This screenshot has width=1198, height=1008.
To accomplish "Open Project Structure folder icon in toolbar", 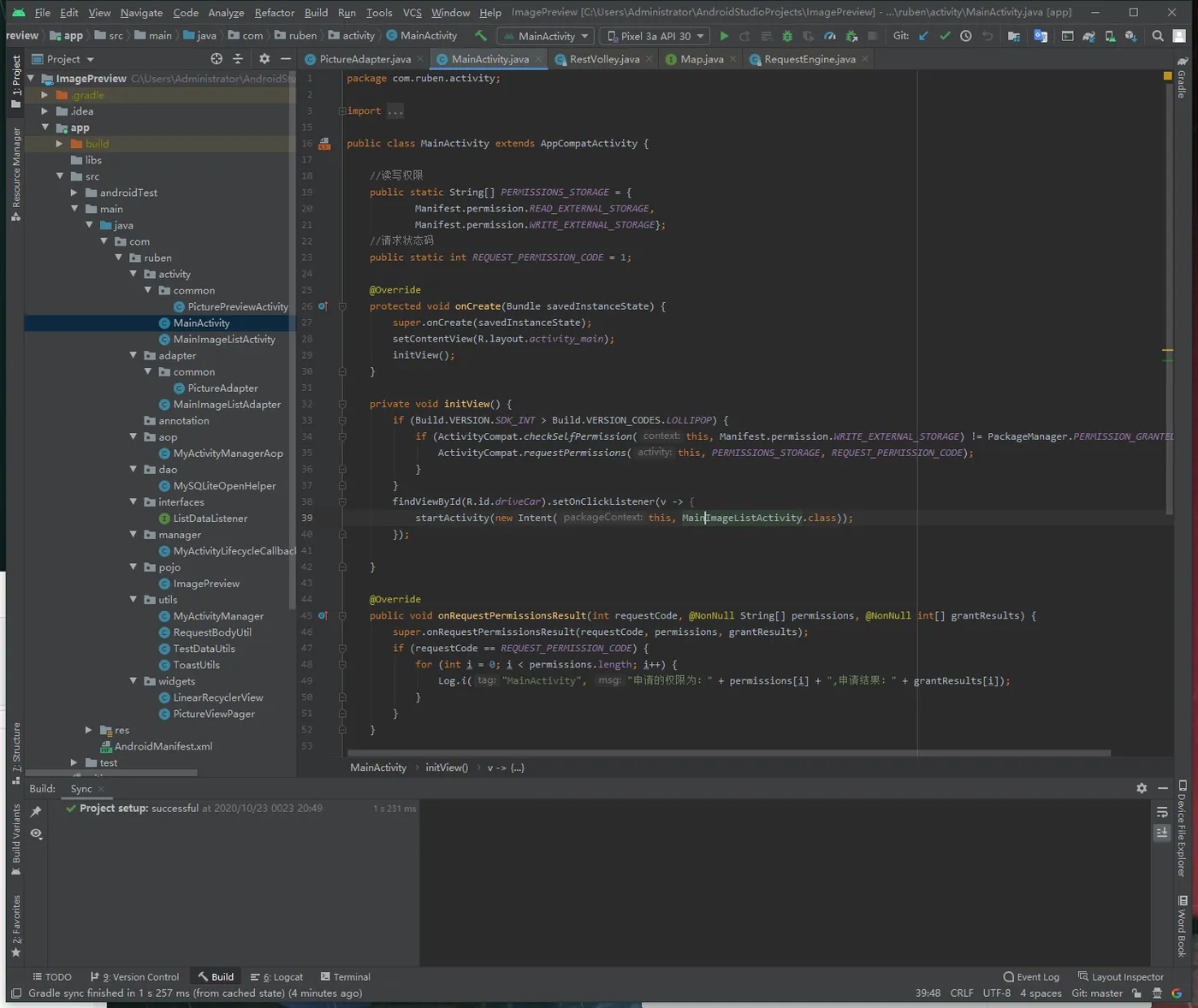I will click(1014, 36).
